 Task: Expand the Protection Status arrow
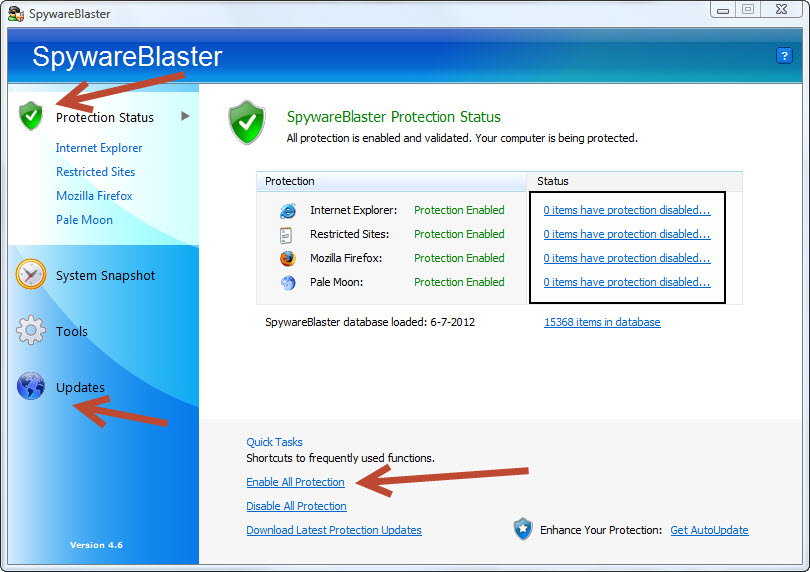click(185, 116)
